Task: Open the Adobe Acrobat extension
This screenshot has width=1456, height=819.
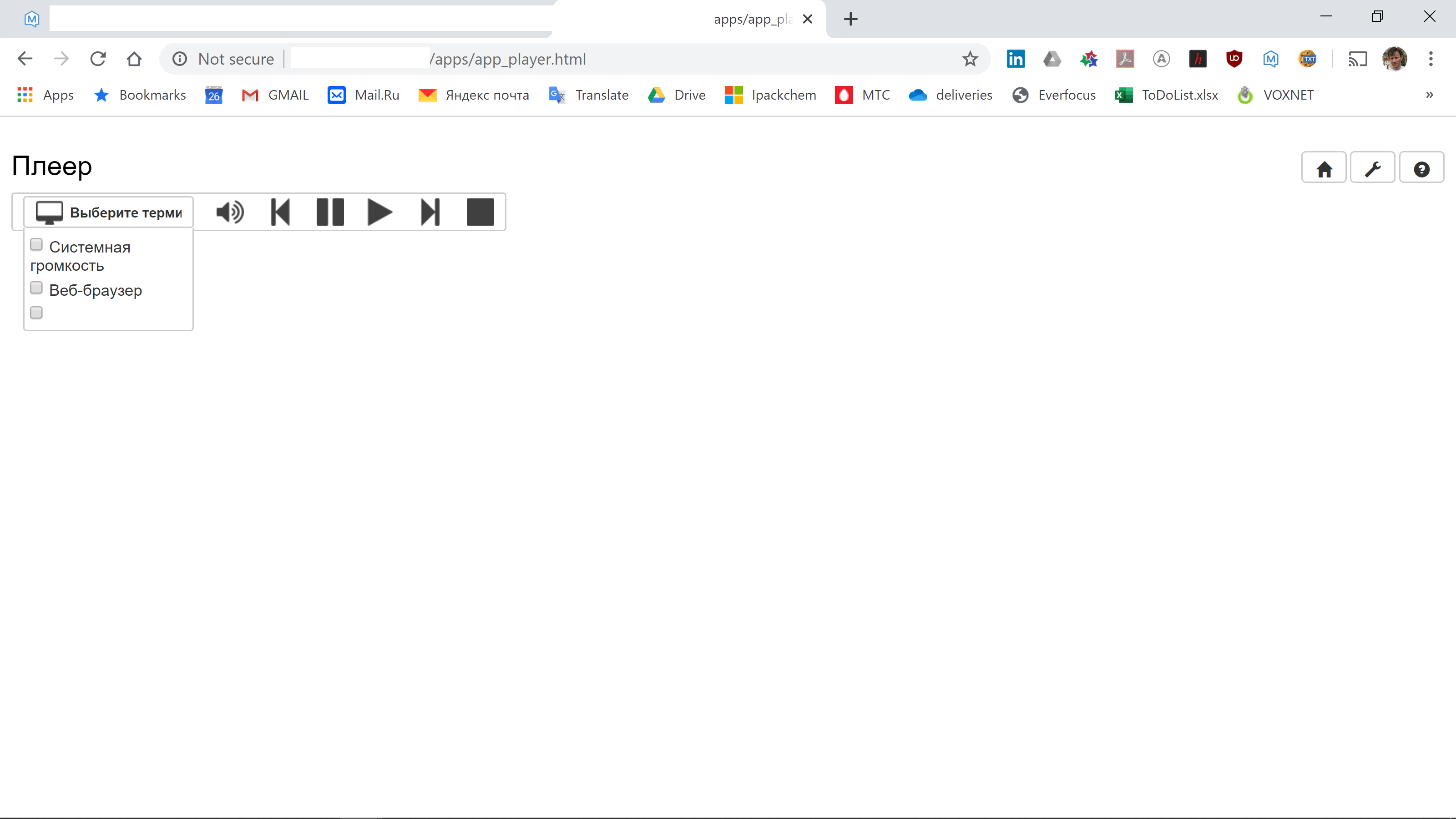Action: point(1125,59)
